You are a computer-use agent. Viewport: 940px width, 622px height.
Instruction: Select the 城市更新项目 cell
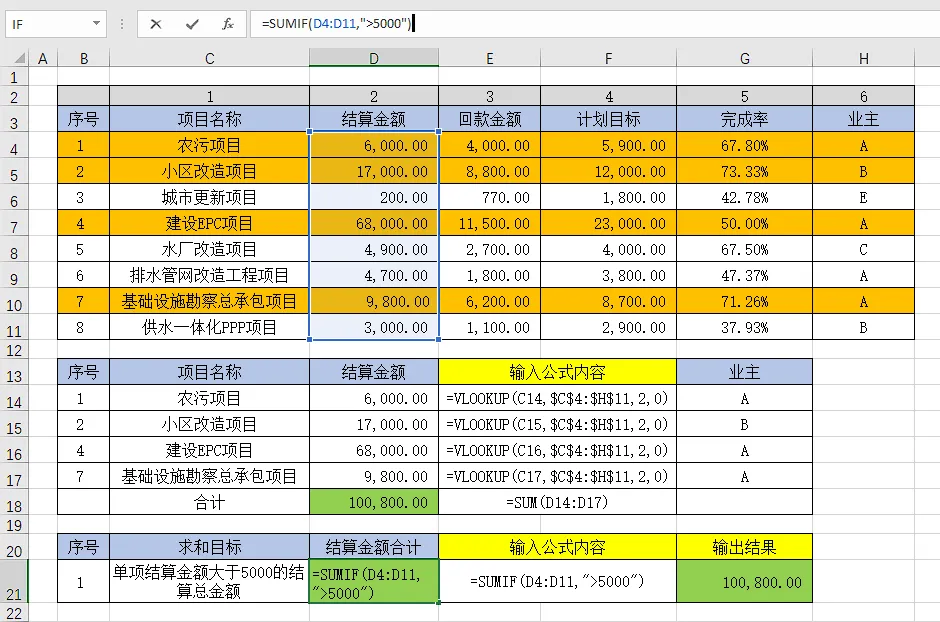[209, 197]
